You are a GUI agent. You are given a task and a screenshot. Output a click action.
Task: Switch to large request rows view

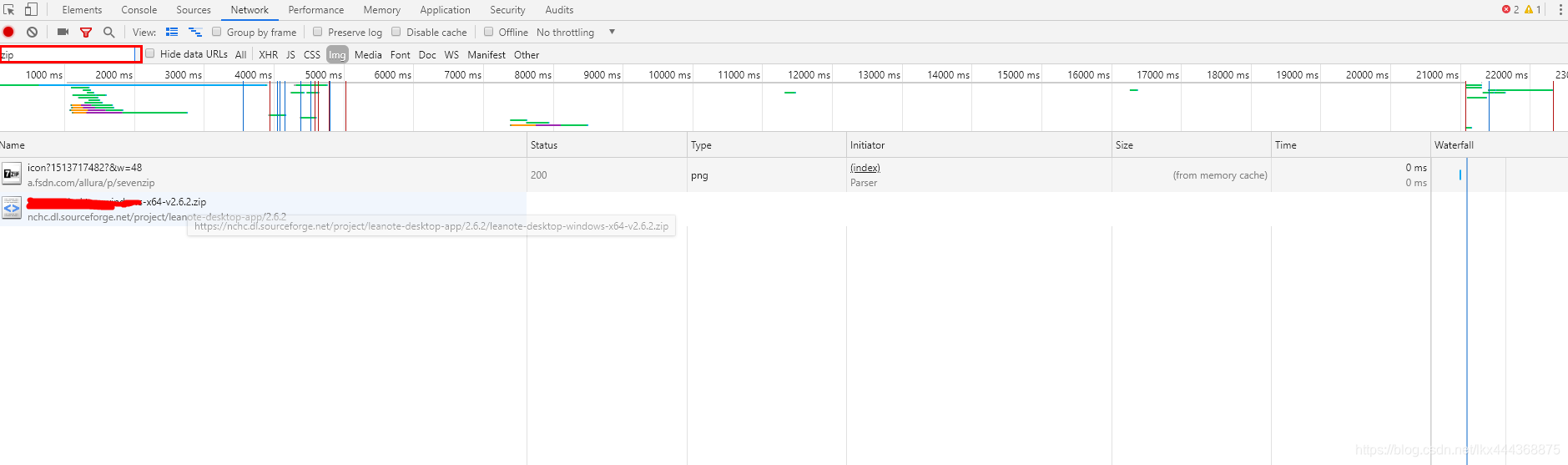pyautogui.click(x=172, y=32)
